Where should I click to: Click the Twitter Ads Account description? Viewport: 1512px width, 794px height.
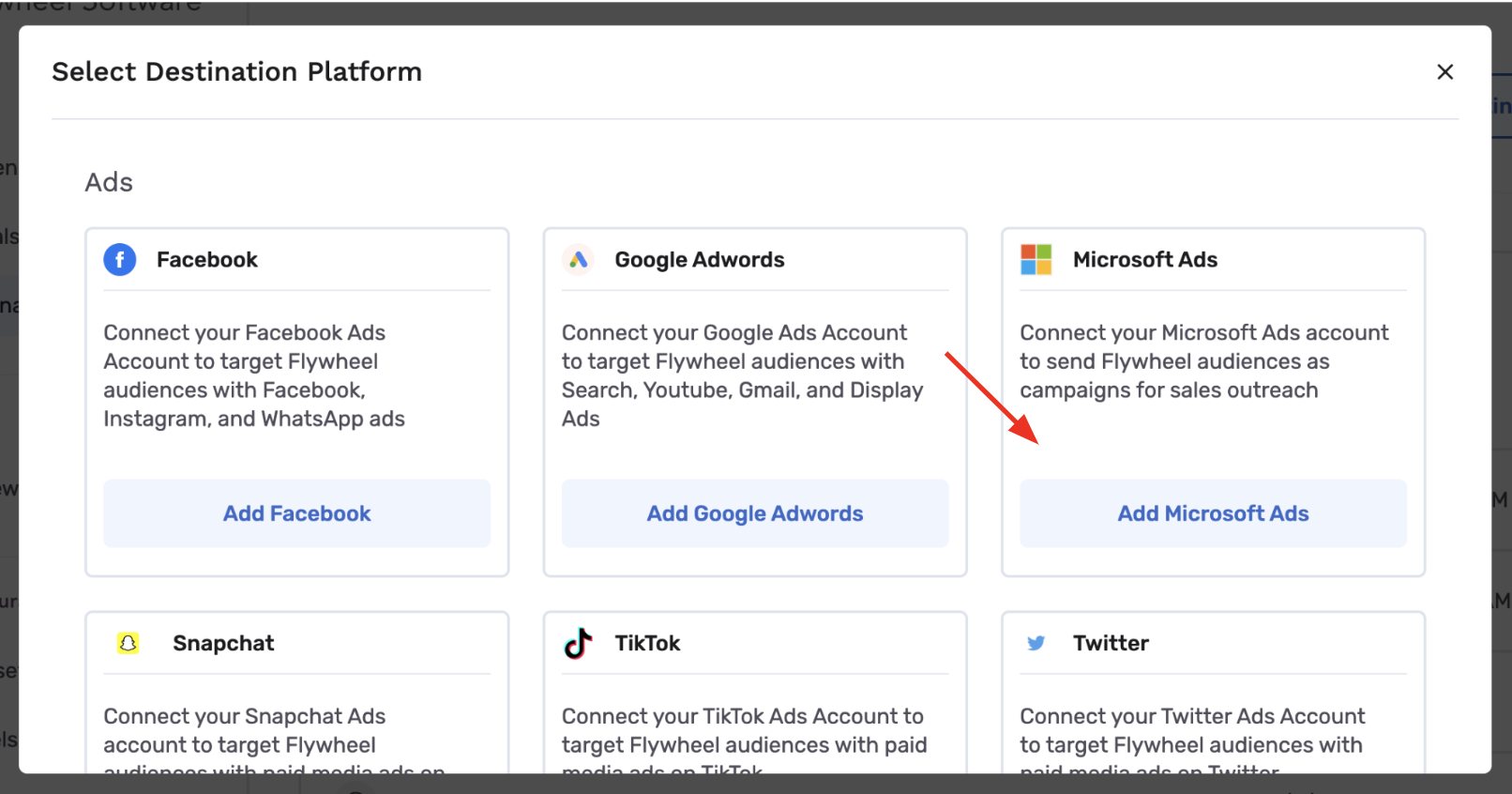tap(1192, 739)
